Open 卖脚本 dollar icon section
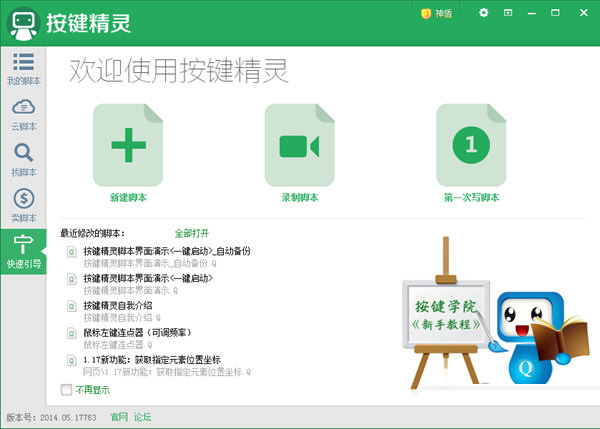600x429 pixels. click(23, 206)
